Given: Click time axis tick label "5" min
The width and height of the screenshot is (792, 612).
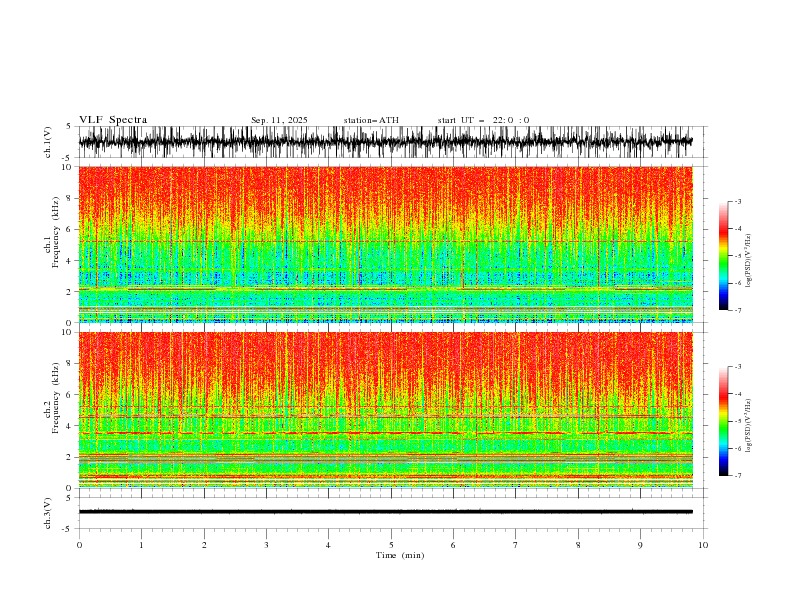Looking at the screenshot, I should [391, 545].
